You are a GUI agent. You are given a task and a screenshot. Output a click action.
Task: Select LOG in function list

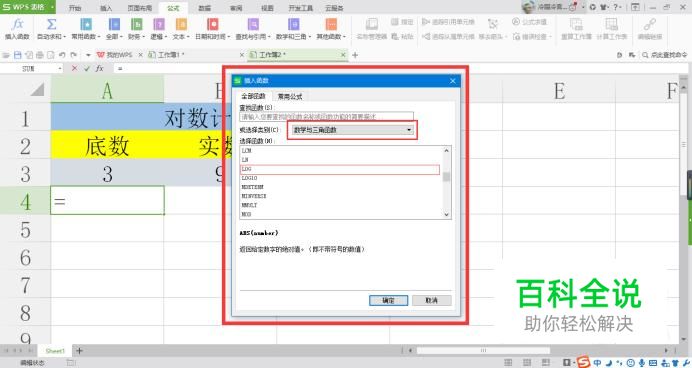pyautogui.click(x=340, y=169)
